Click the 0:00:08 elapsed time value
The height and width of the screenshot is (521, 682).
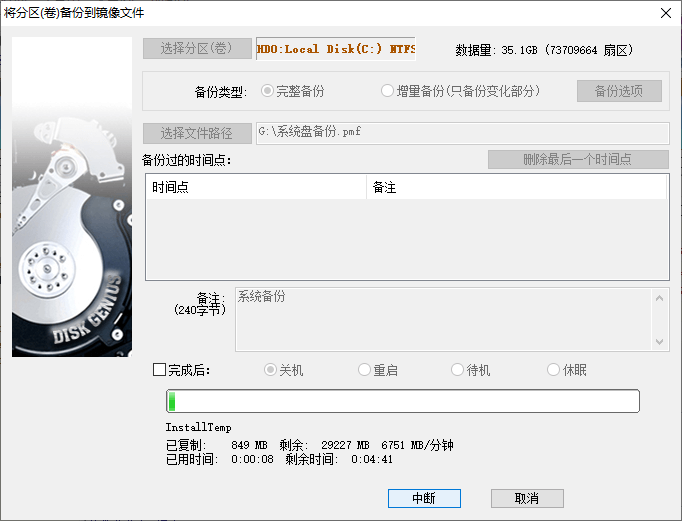(x=252, y=459)
